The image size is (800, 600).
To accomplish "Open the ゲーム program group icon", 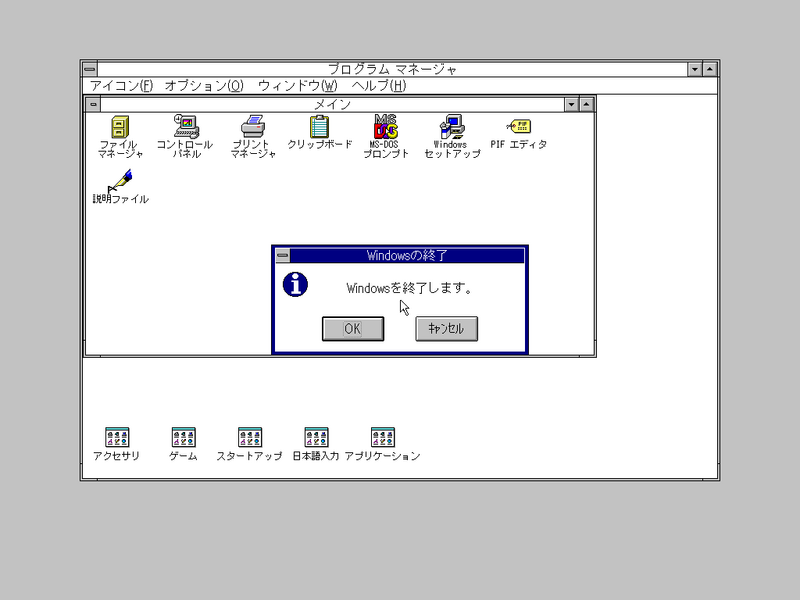I will pos(181,438).
